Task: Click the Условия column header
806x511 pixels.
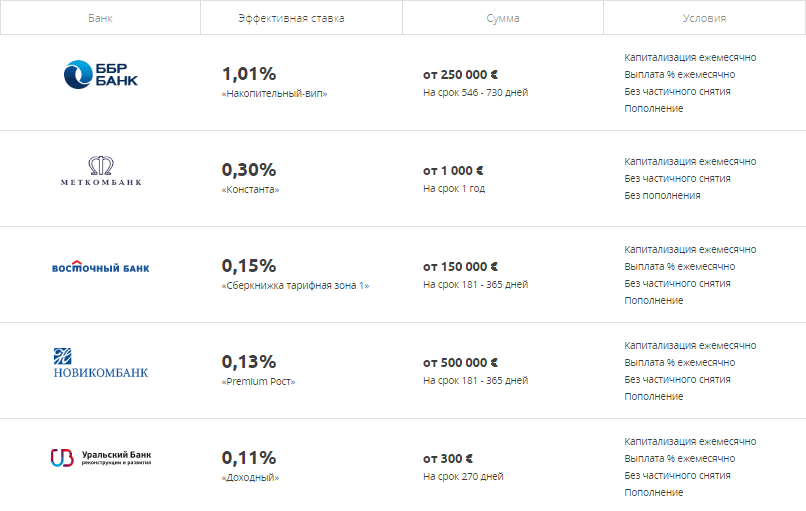Action: pyautogui.click(x=704, y=18)
